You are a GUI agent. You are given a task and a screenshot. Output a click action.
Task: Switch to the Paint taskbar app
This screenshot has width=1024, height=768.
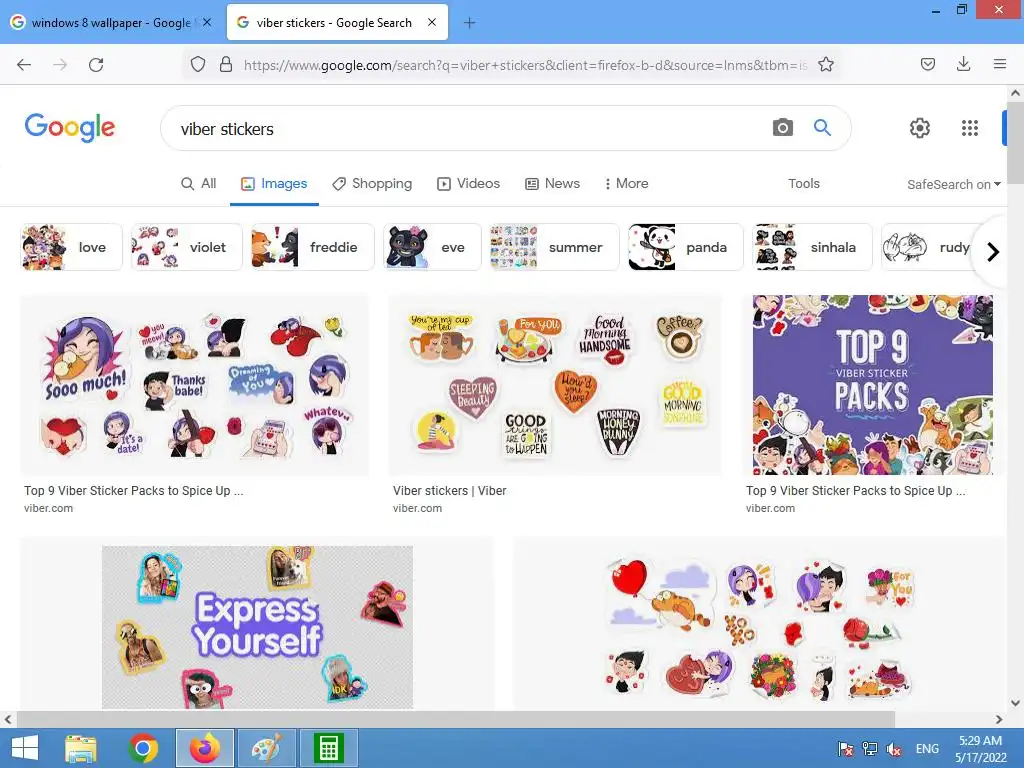[x=266, y=748]
